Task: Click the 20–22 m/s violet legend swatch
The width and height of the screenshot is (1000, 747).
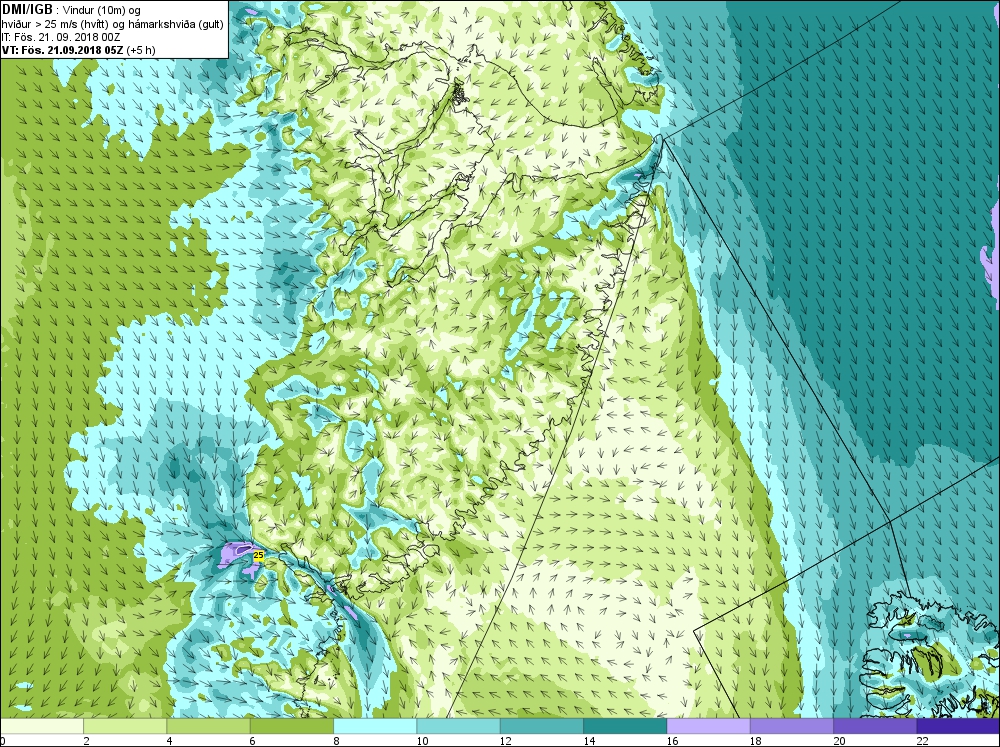Action: coord(874,726)
